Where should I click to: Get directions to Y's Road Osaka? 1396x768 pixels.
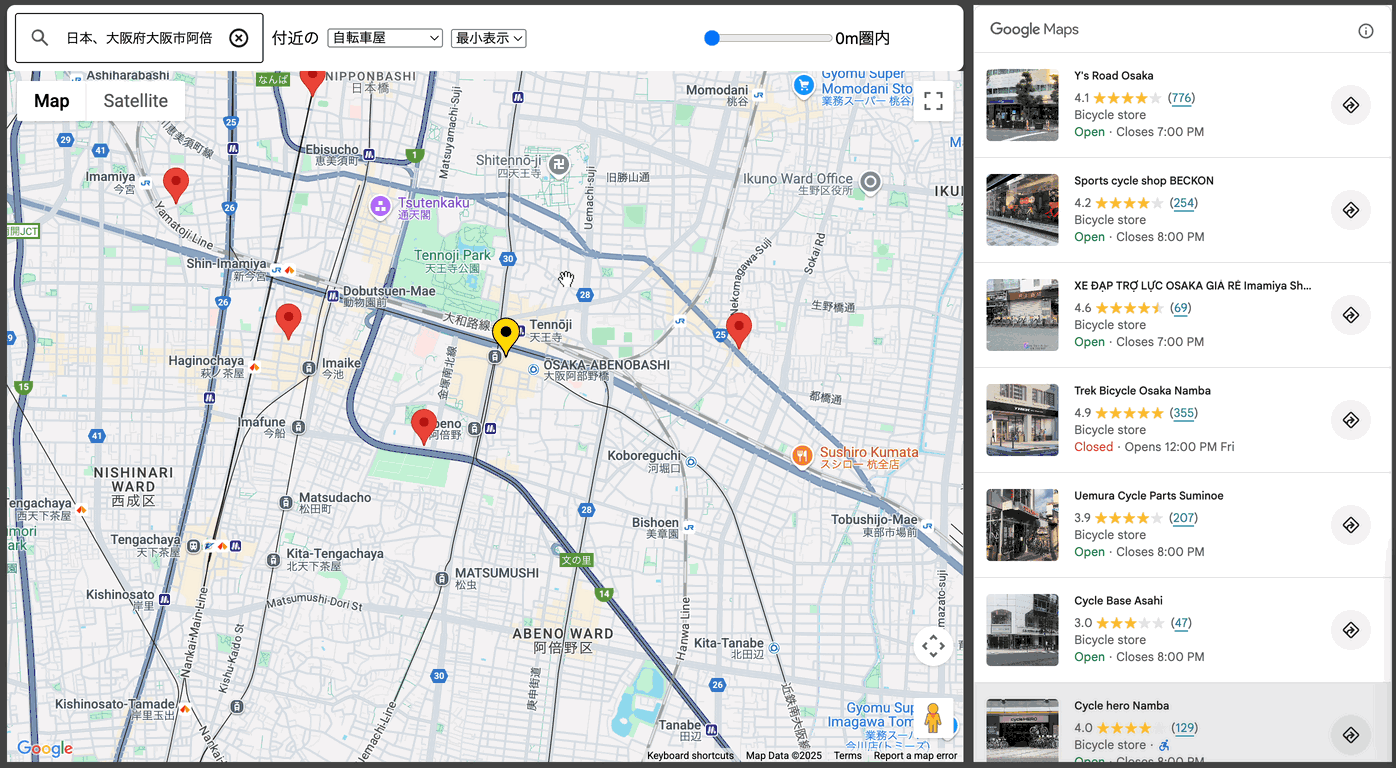point(1351,105)
